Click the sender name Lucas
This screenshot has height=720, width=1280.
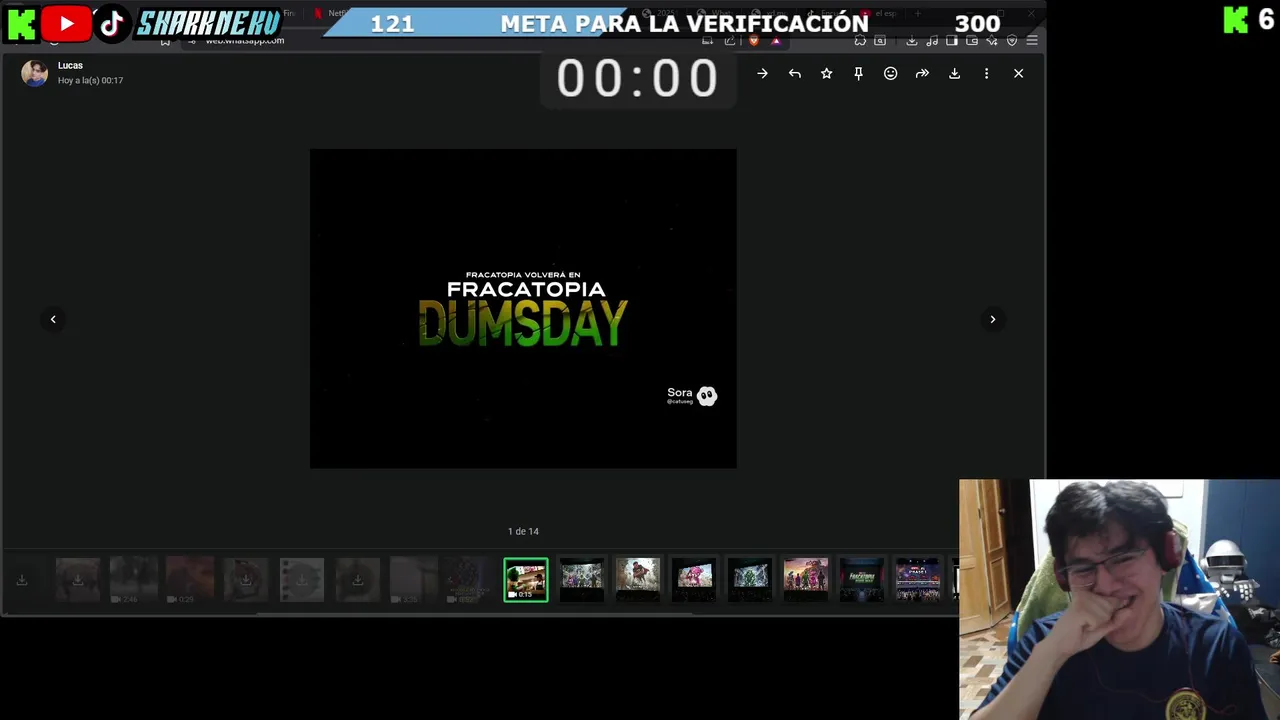pos(70,65)
